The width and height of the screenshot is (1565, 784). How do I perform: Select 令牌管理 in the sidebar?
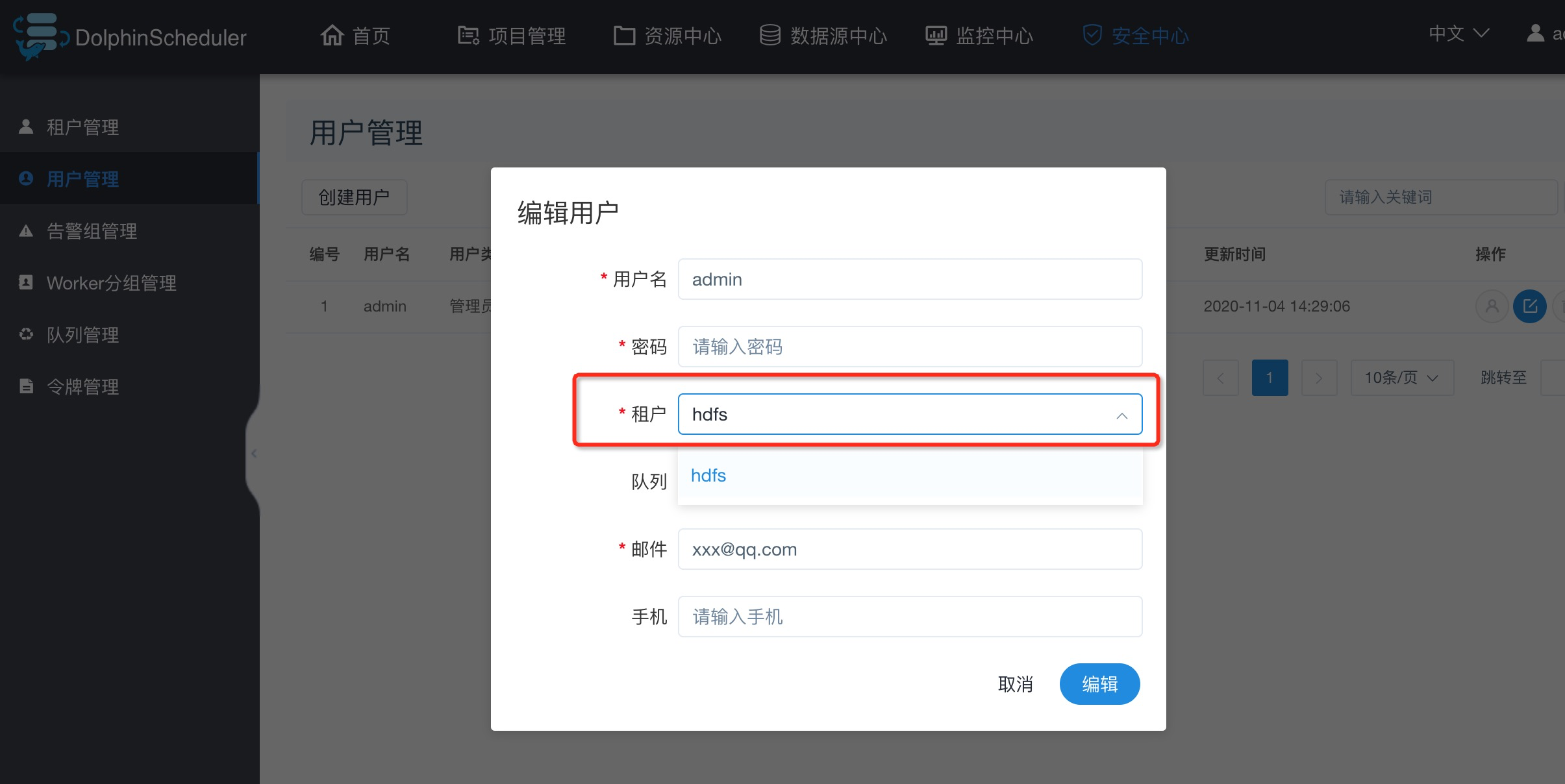point(82,387)
